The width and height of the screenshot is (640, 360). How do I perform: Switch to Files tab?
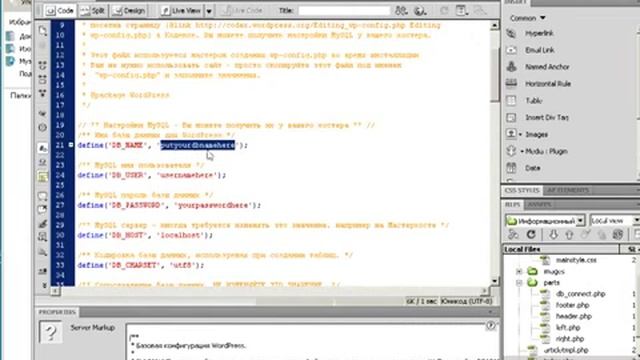pyautogui.click(x=512, y=204)
